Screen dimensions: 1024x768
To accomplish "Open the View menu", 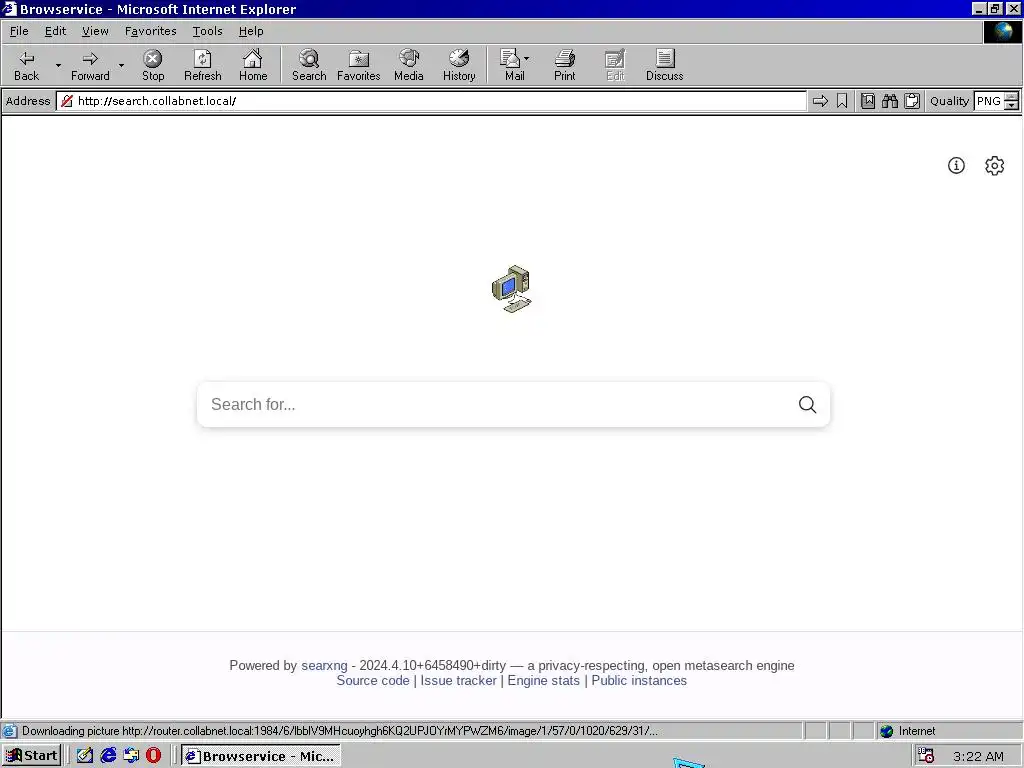I will pyautogui.click(x=95, y=31).
